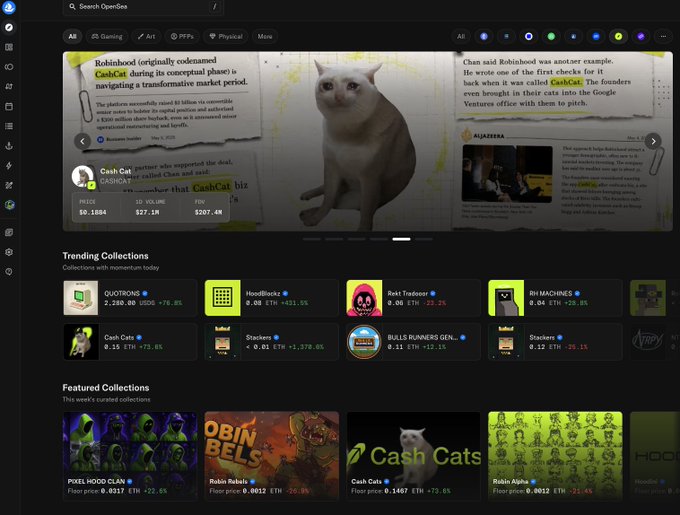
Task: Click verified badge next to PIXEL HOOD CLAN
Action: tap(130, 481)
